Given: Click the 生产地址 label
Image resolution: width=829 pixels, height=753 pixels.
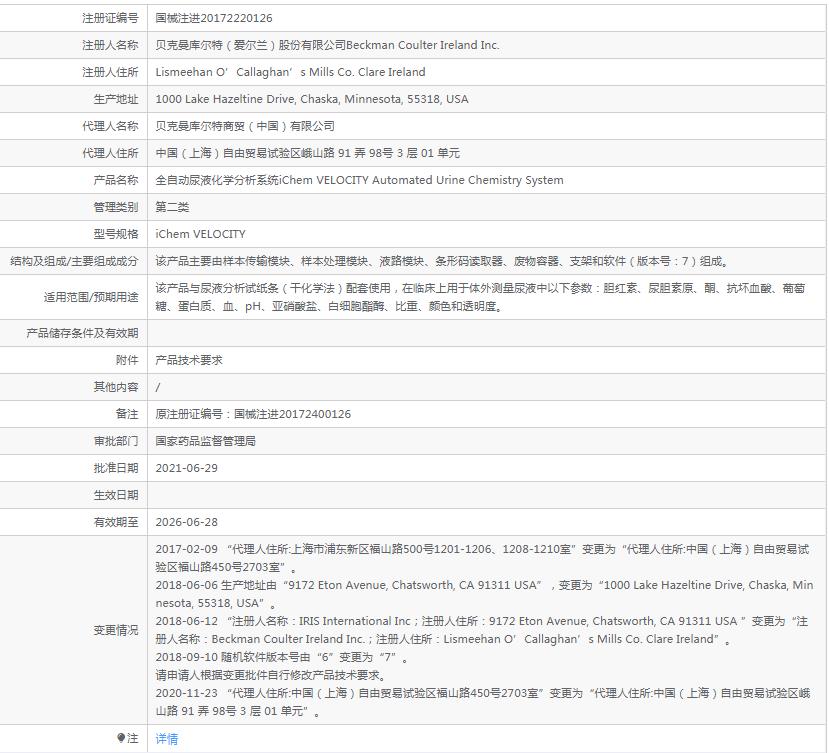Looking at the screenshot, I should coord(116,99).
